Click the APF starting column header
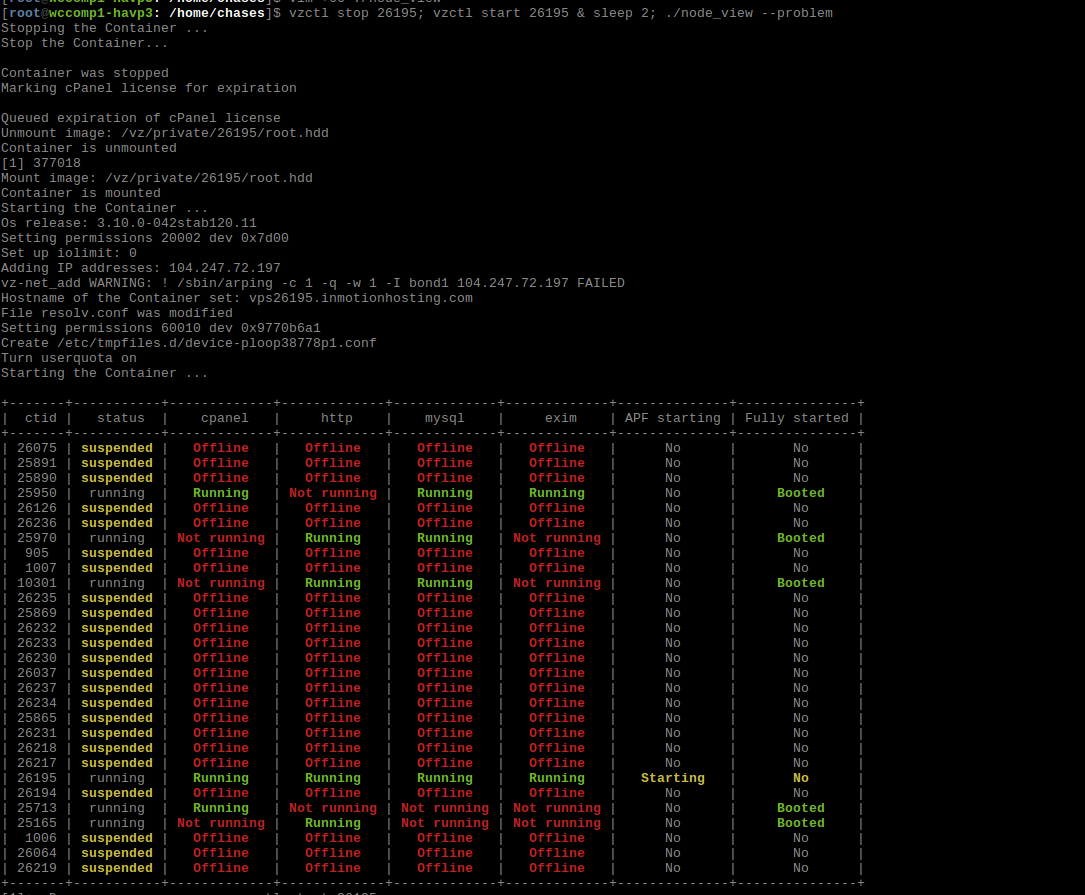This screenshot has width=1085, height=895. [672, 418]
